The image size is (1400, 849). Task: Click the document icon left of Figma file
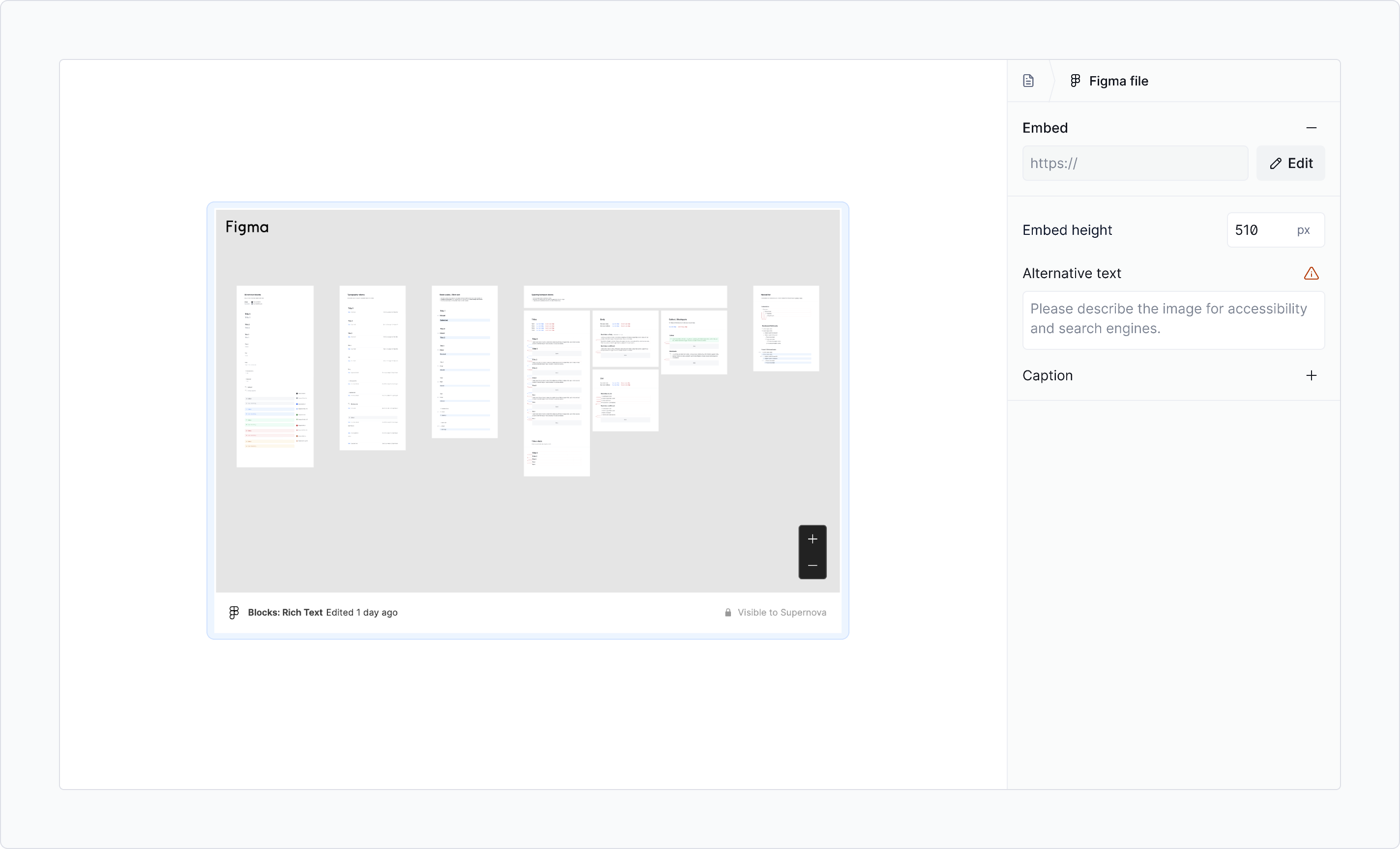(x=1028, y=80)
